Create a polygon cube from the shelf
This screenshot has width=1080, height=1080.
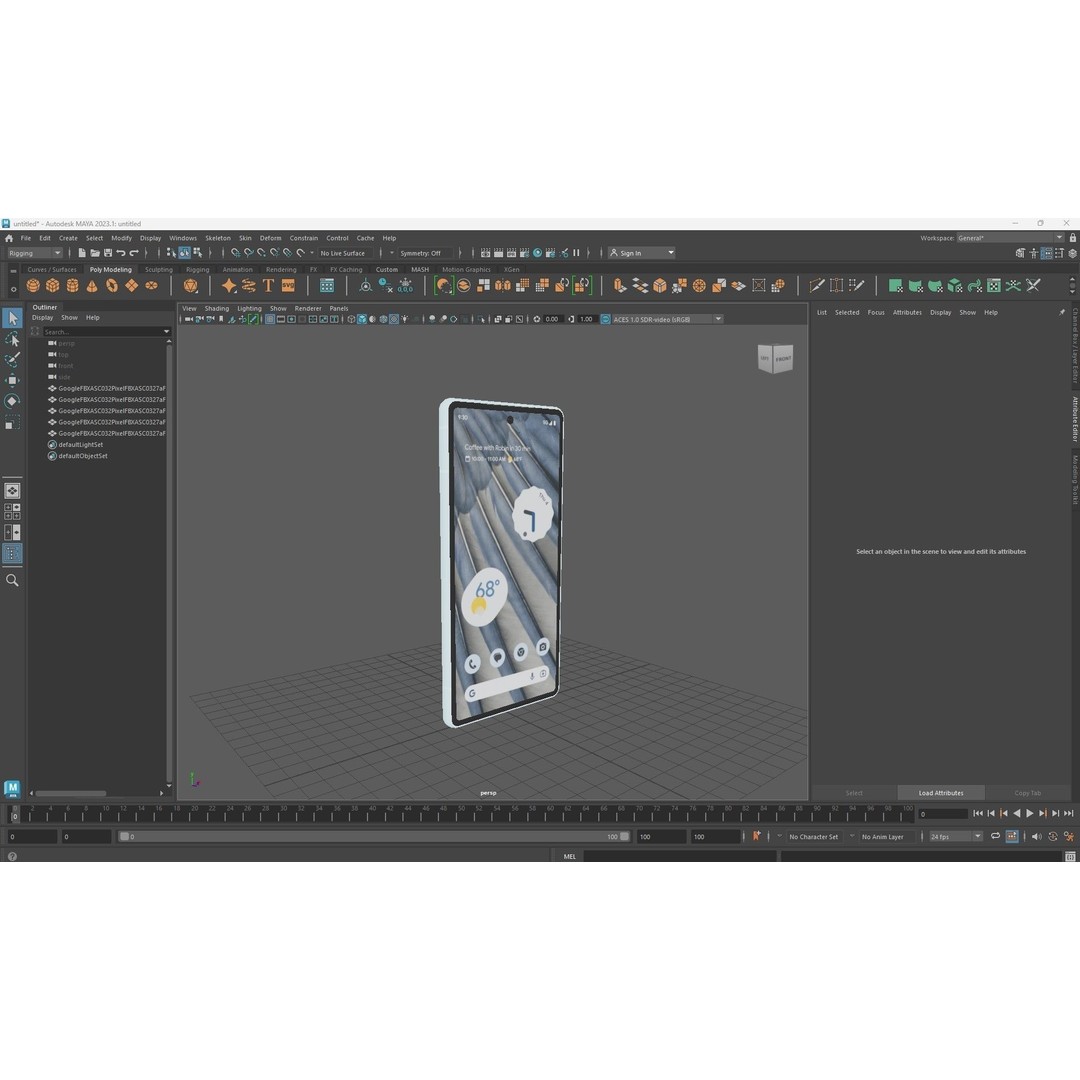pyautogui.click(x=52, y=286)
